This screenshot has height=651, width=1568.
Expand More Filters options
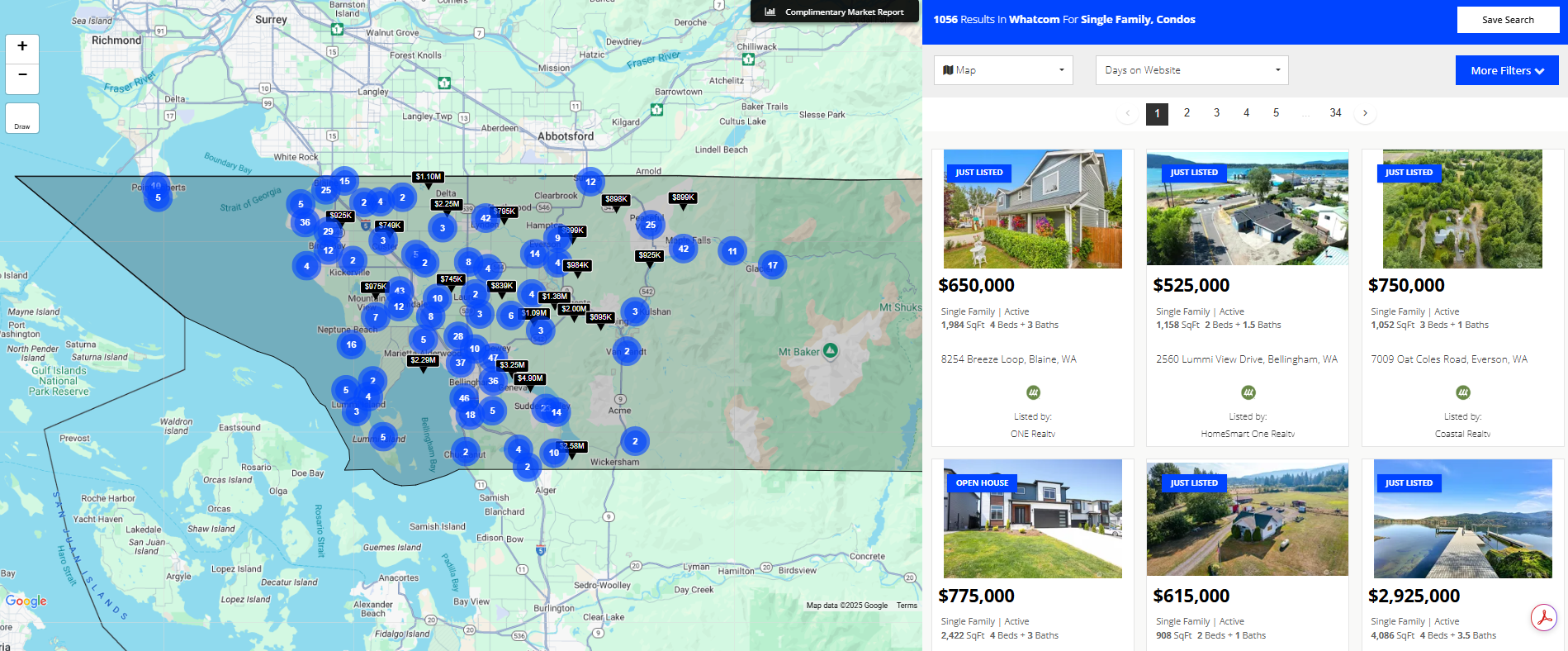pyautogui.click(x=1507, y=70)
